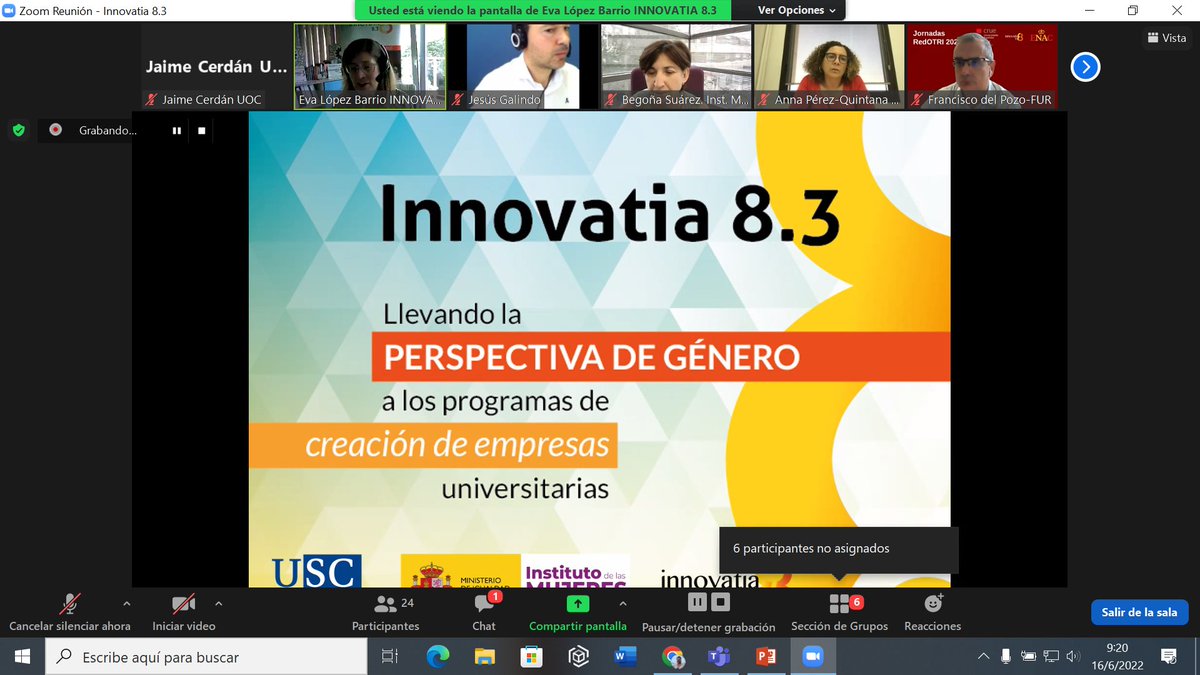Stop recording from the Grabando indicator

click(201, 130)
